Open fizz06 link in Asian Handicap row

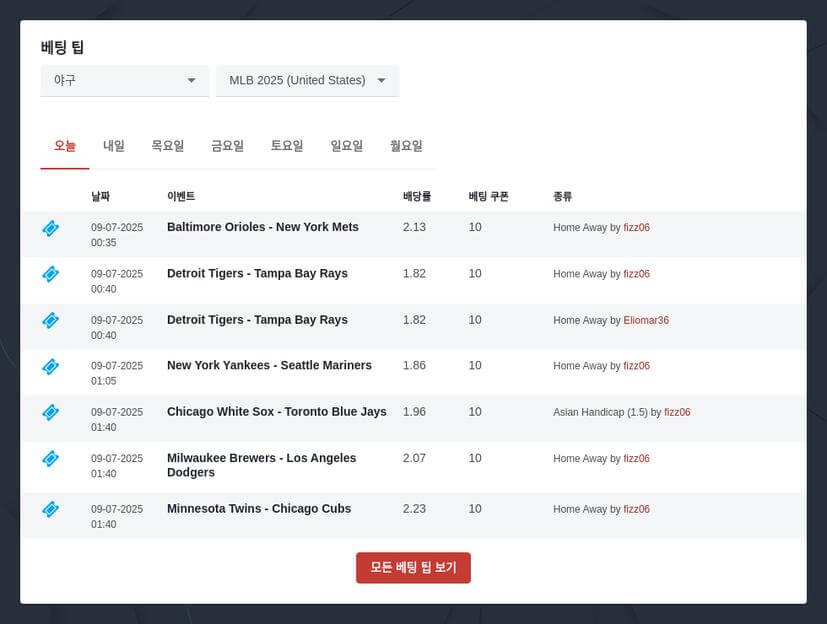[x=677, y=412]
